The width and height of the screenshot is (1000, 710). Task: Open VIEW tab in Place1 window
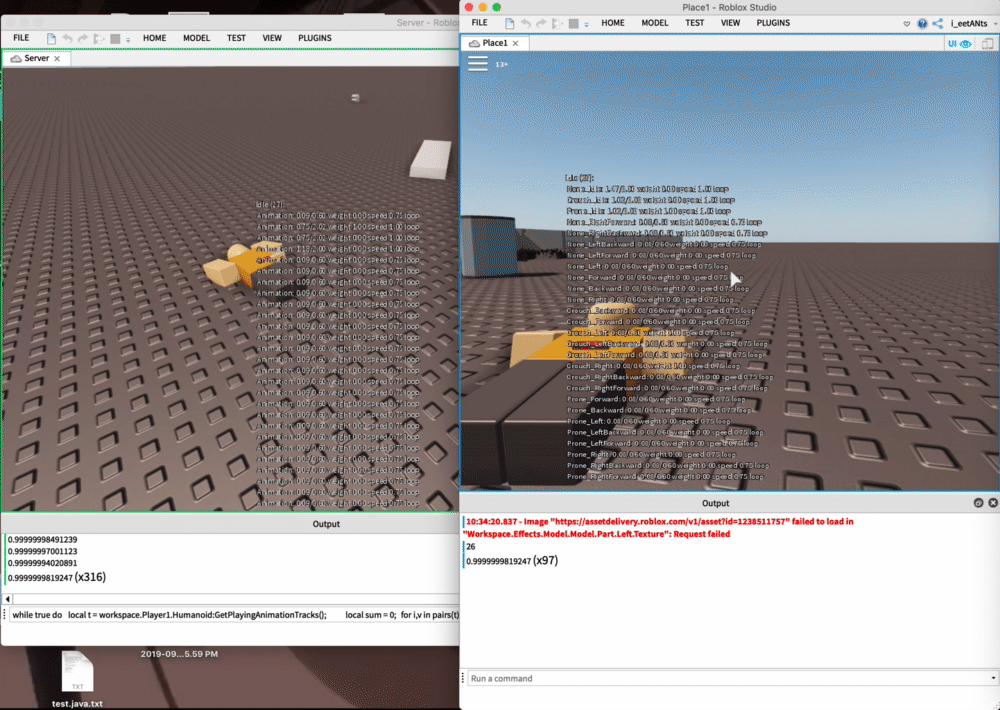[x=730, y=23]
